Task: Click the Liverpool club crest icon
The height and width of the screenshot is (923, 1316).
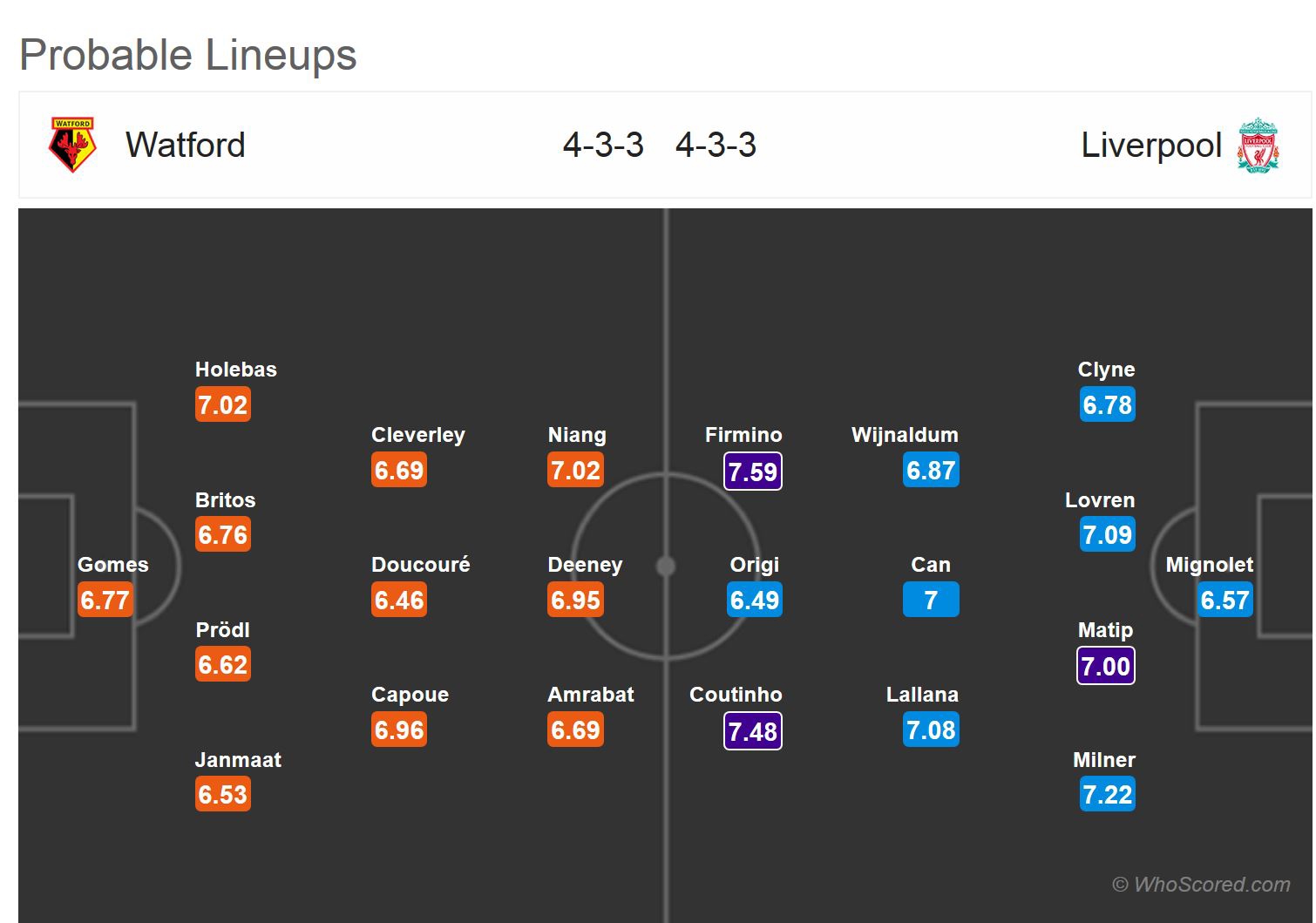Action: coord(1258,145)
